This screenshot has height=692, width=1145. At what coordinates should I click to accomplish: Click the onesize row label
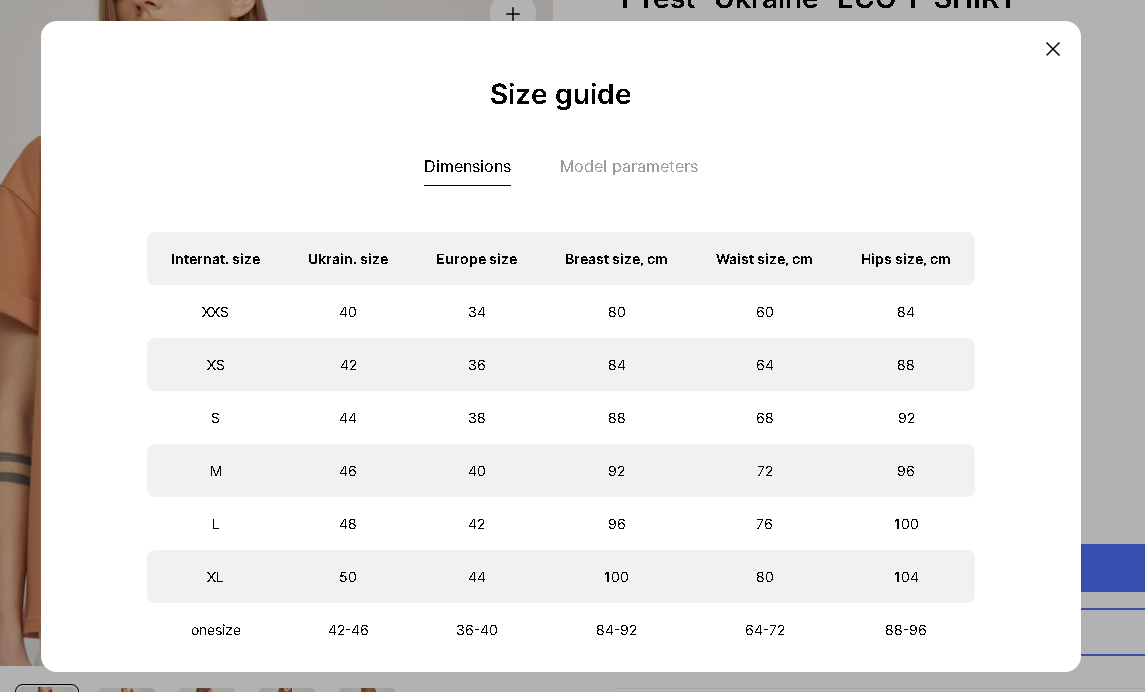pyautogui.click(x=215, y=630)
